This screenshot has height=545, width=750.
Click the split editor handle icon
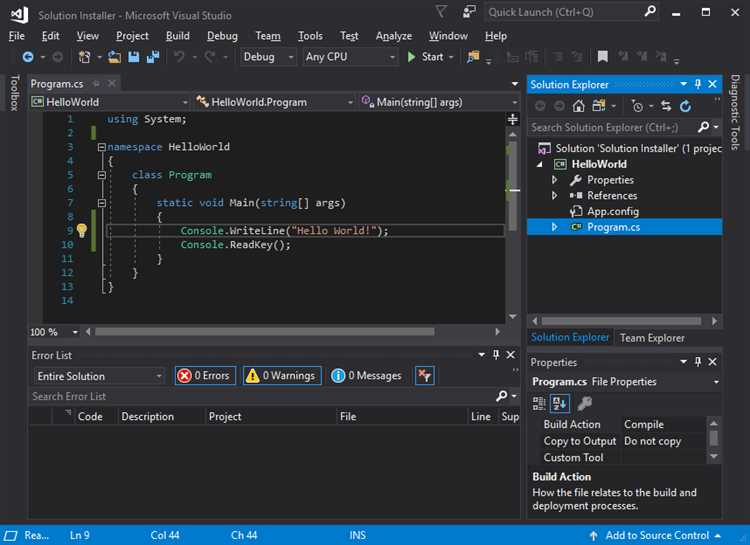pyautogui.click(x=513, y=119)
